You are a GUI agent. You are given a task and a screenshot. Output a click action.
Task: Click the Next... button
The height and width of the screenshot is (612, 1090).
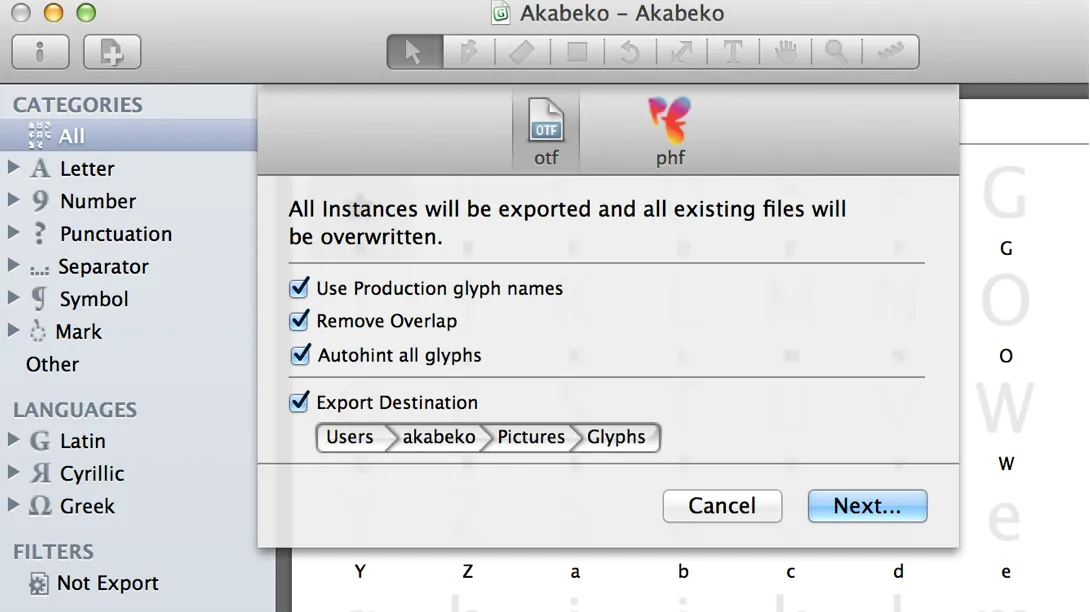click(x=867, y=506)
